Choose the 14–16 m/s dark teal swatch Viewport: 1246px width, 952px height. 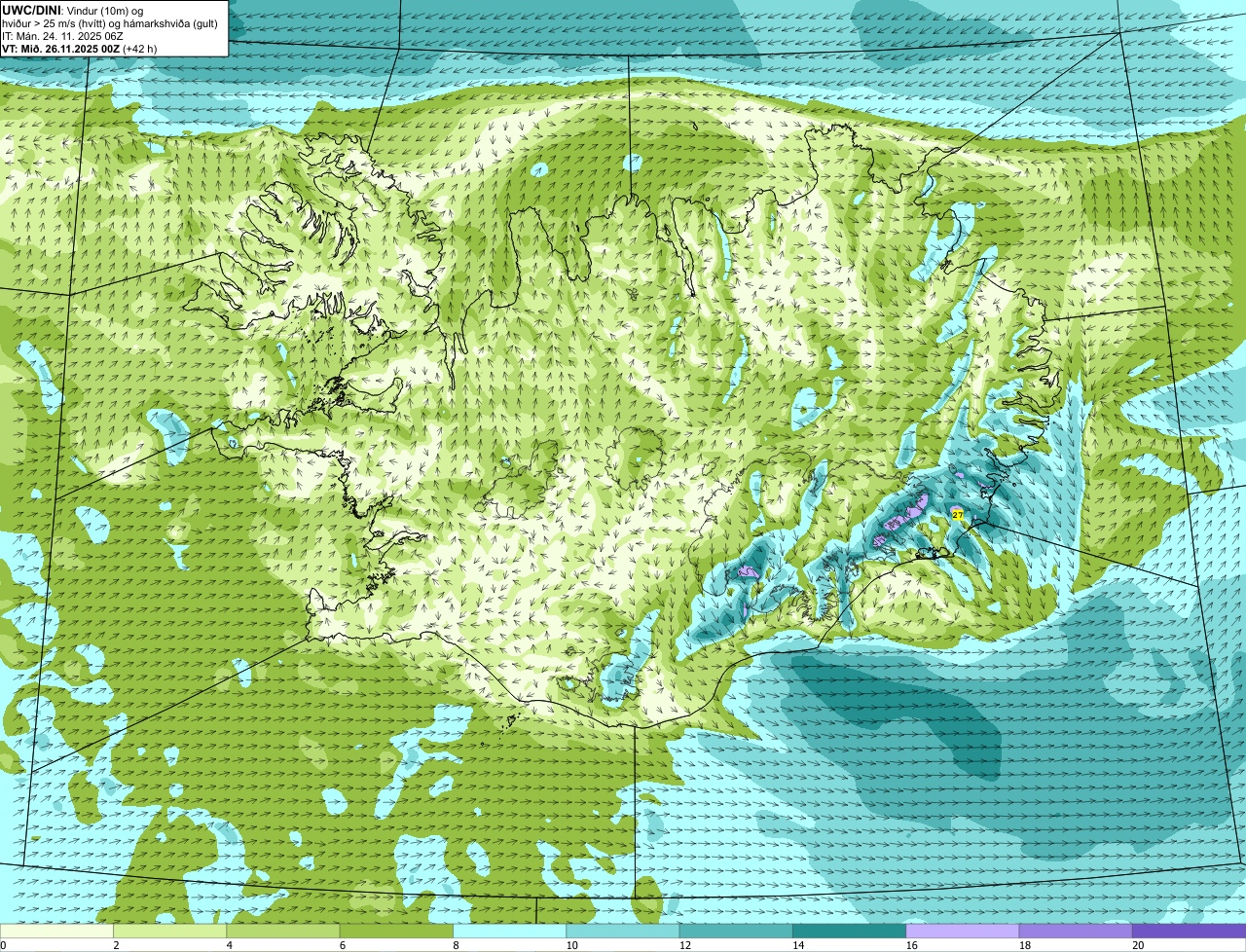coord(850,931)
